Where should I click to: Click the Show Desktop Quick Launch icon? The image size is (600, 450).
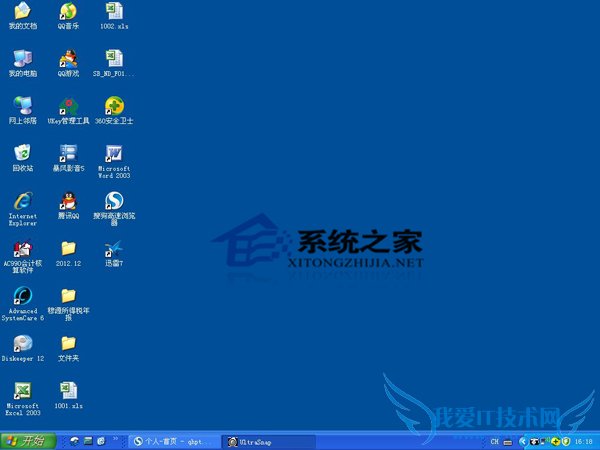[x=88, y=441]
